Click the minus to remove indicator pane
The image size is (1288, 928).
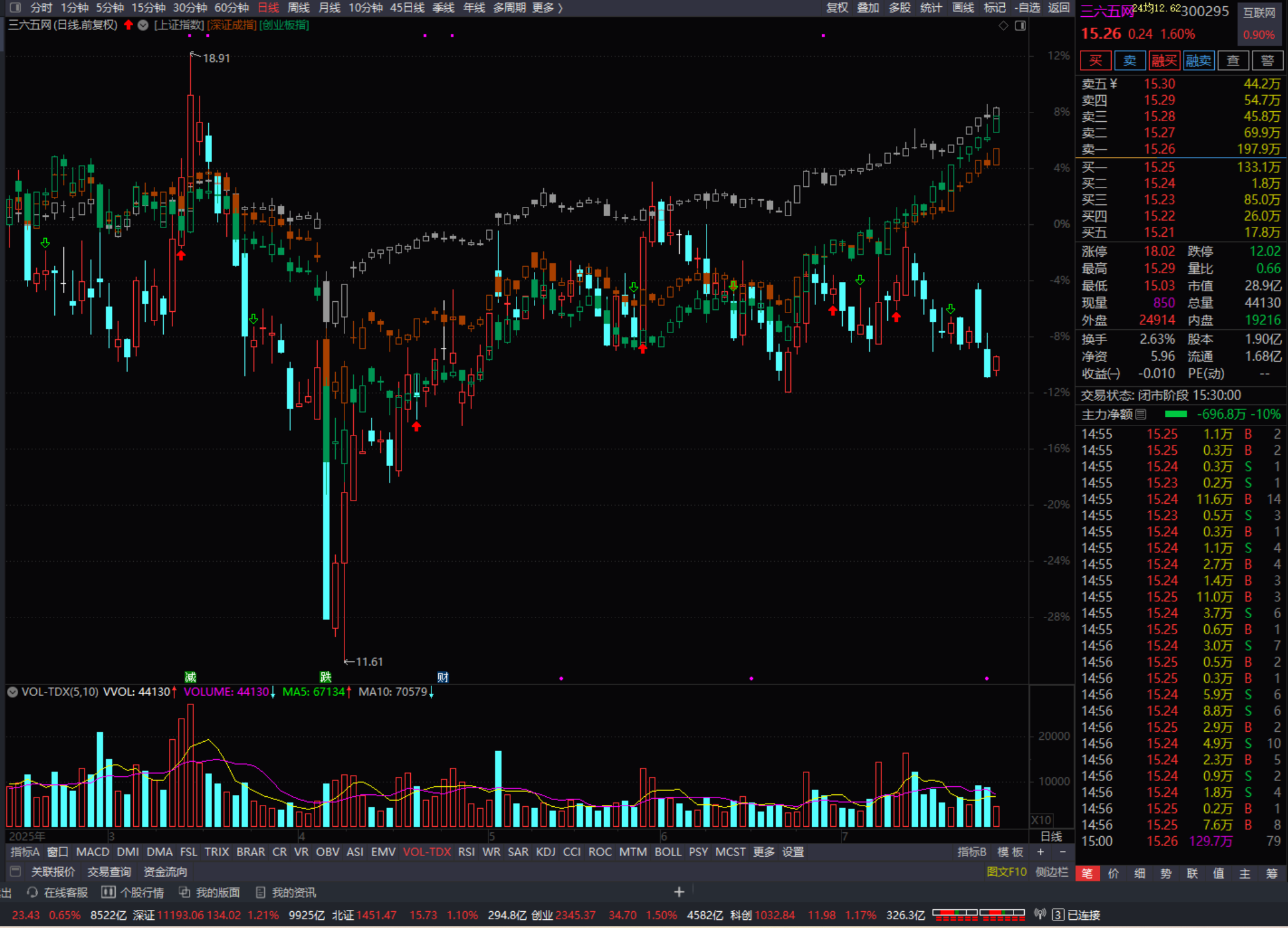pos(1062,852)
